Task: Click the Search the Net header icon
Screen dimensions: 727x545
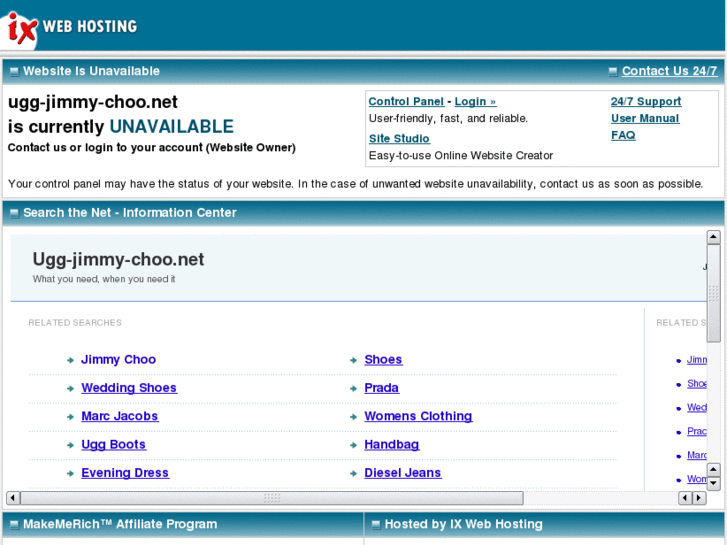Action: pyautogui.click(x=14, y=213)
